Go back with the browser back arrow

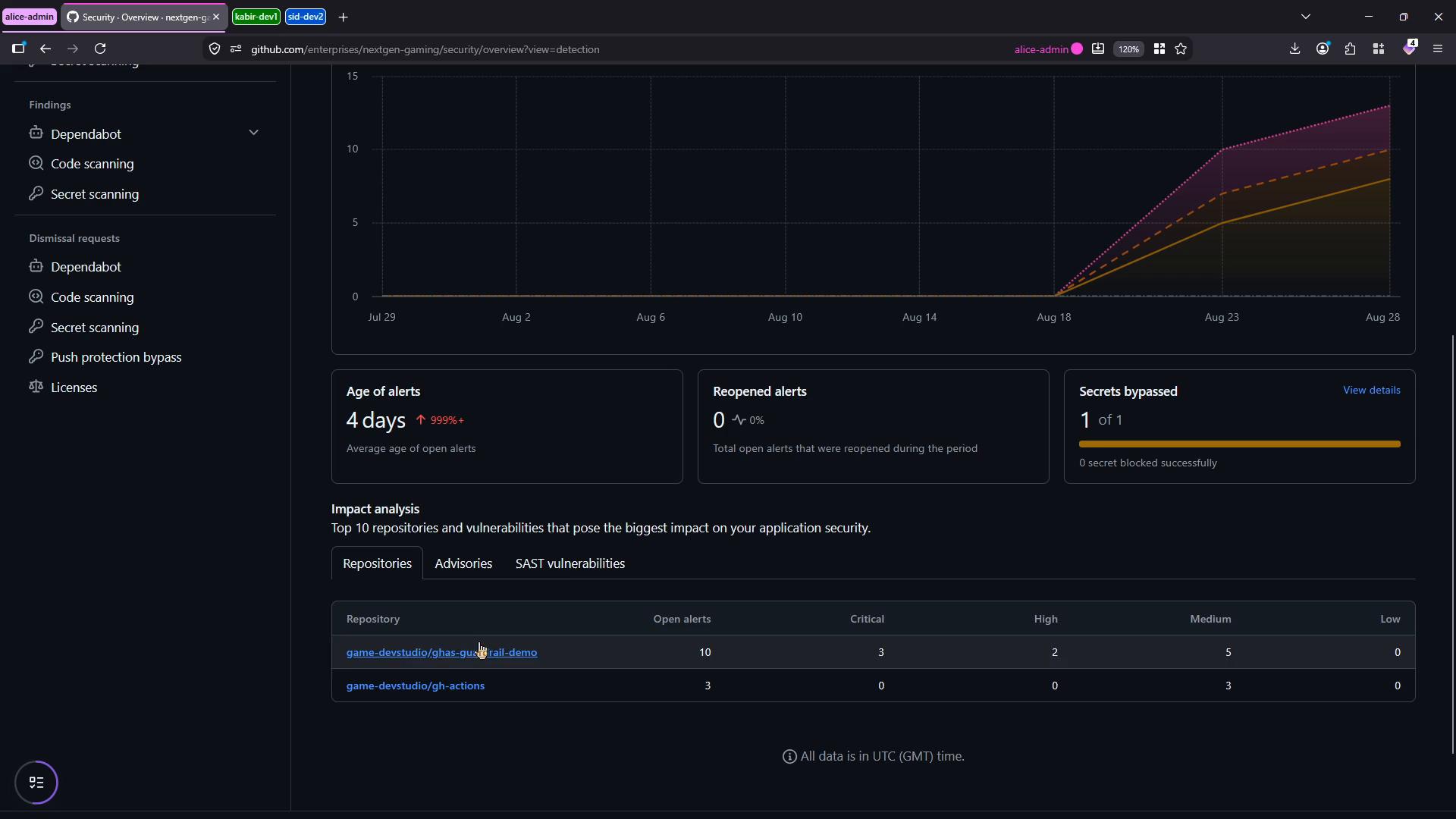pyautogui.click(x=45, y=49)
